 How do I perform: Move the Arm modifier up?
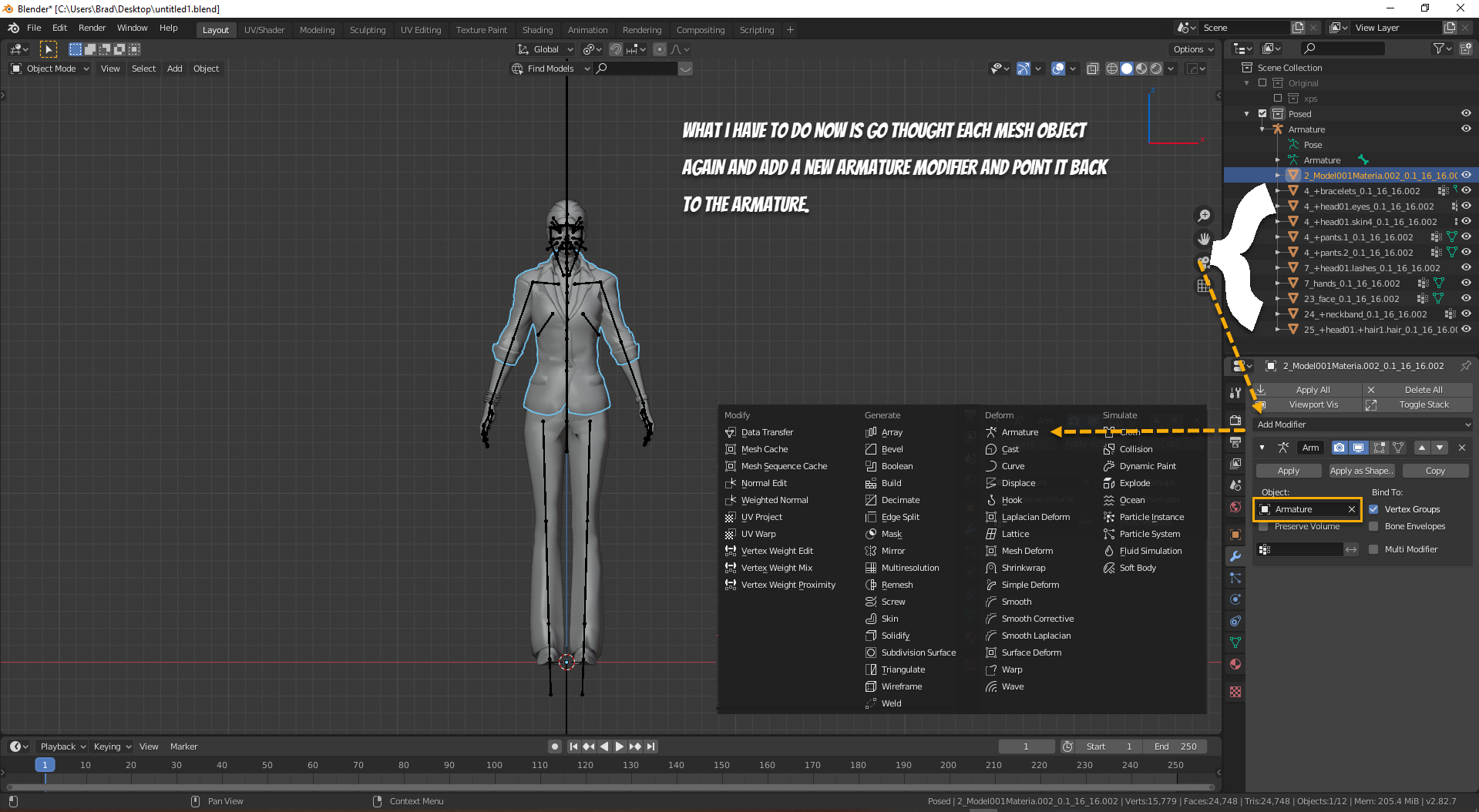coord(1422,448)
